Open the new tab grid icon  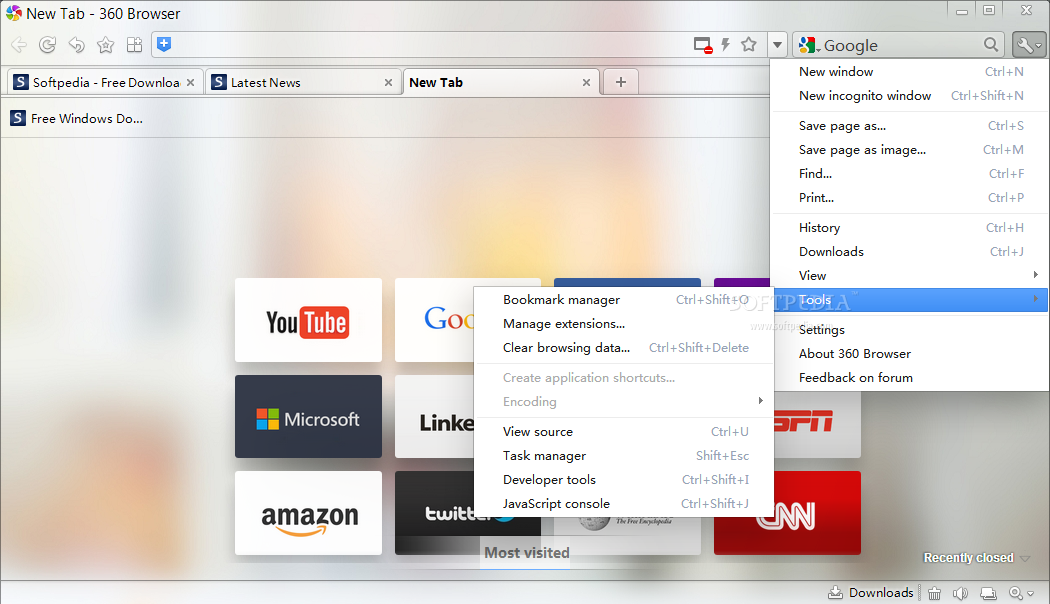click(135, 45)
